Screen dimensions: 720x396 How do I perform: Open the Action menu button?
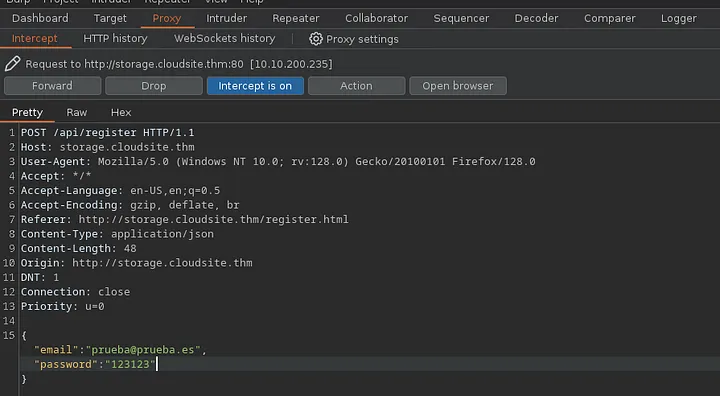point(356,86)
